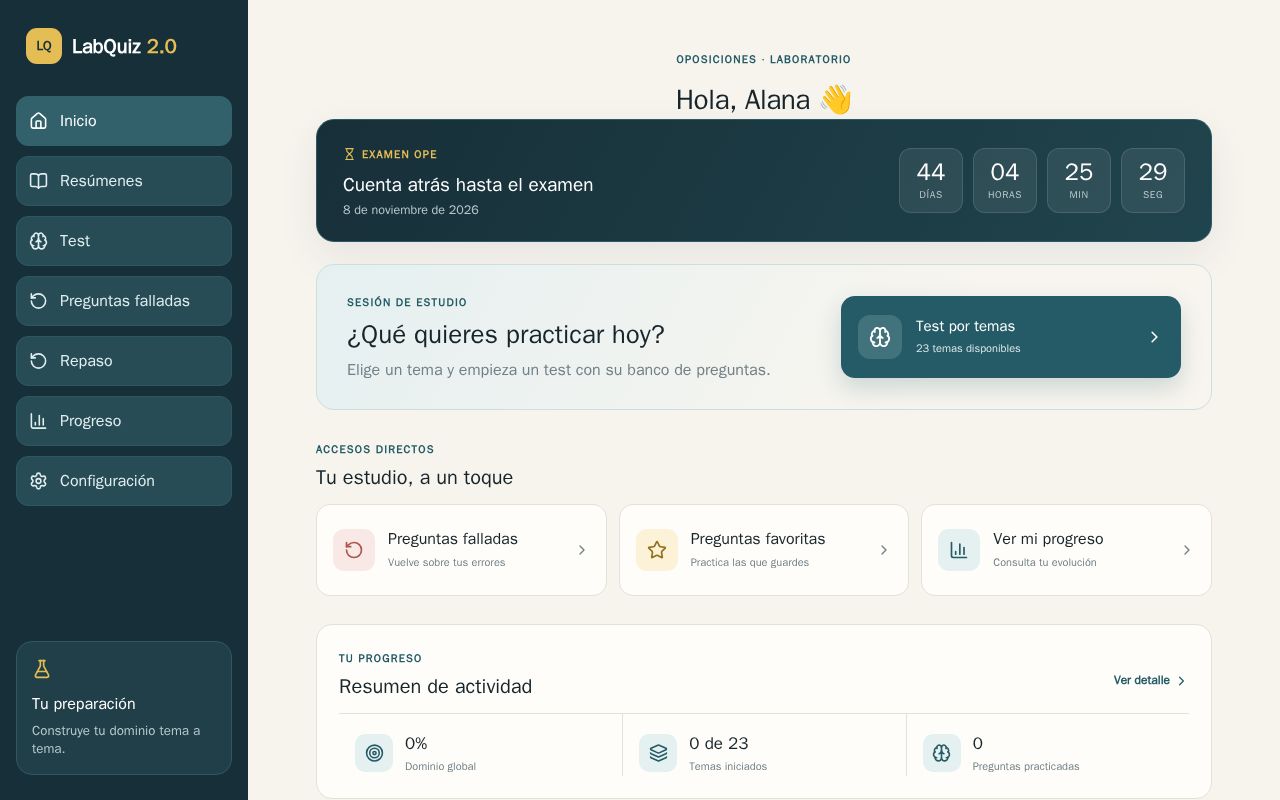This screenshot has height=800, width=1280.
Task: Open Configuración in the sidebar
Action: click(124, 481)
